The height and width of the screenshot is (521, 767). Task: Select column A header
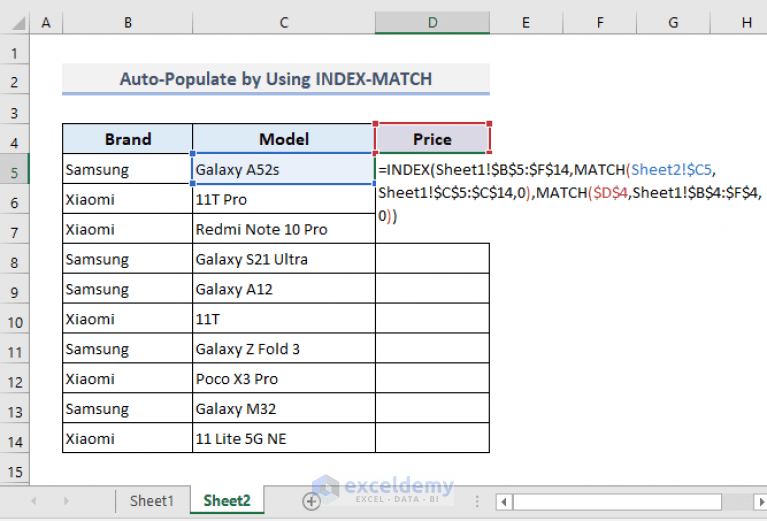coord(46,23)
